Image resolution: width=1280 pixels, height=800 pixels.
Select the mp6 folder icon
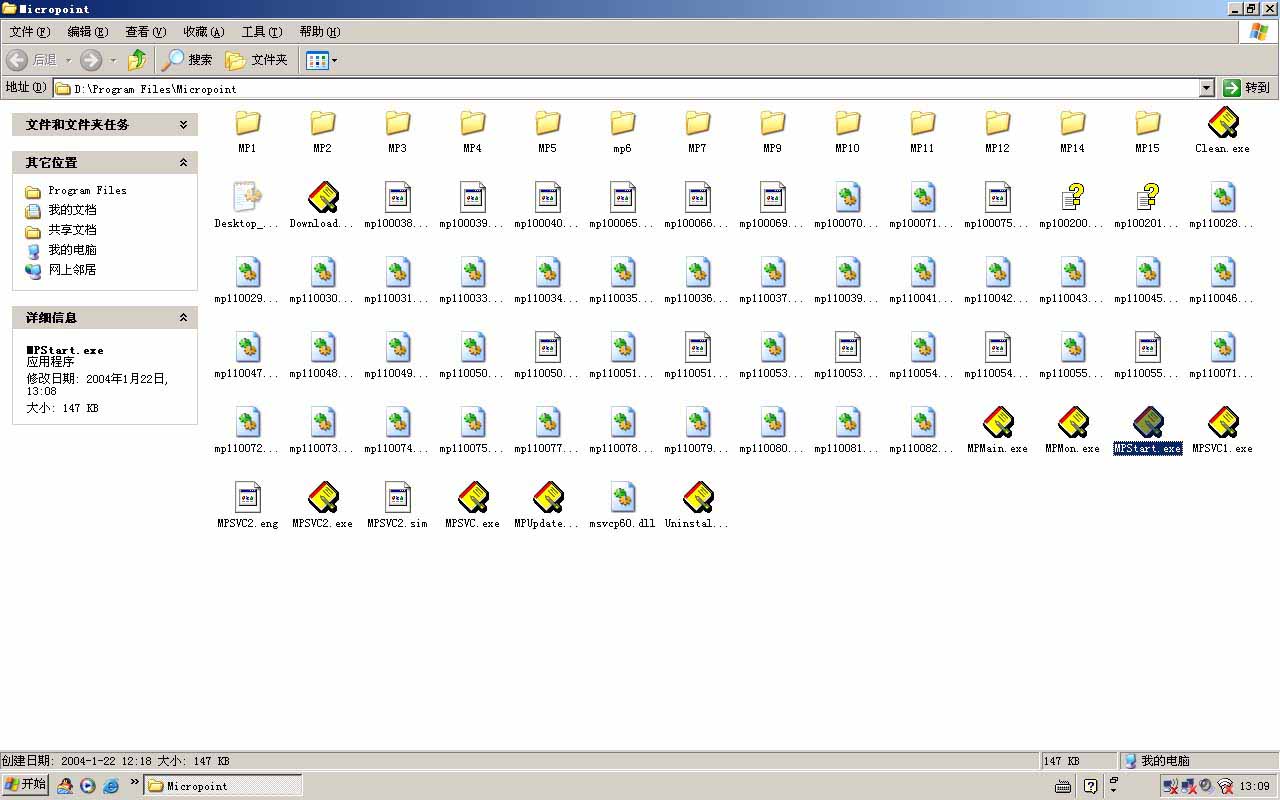click(x=622, y=123)
